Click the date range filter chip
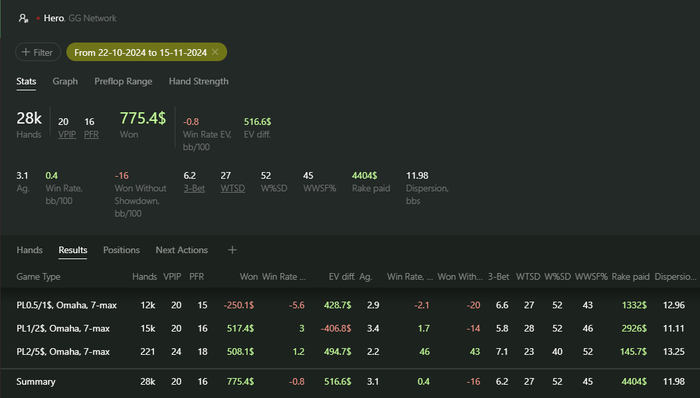 click(146, 52)
